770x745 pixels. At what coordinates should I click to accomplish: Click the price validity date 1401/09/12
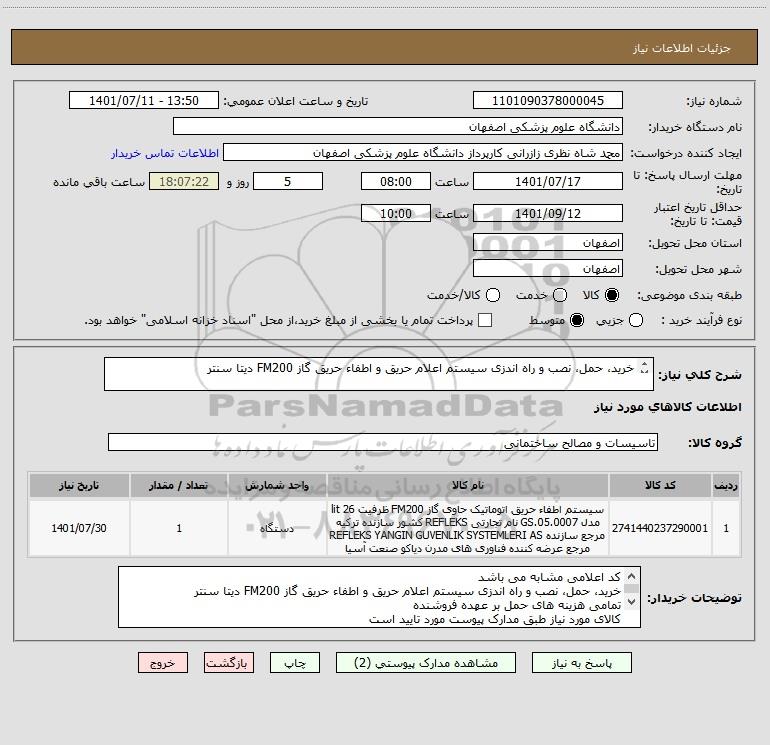[x=548, y=213]
